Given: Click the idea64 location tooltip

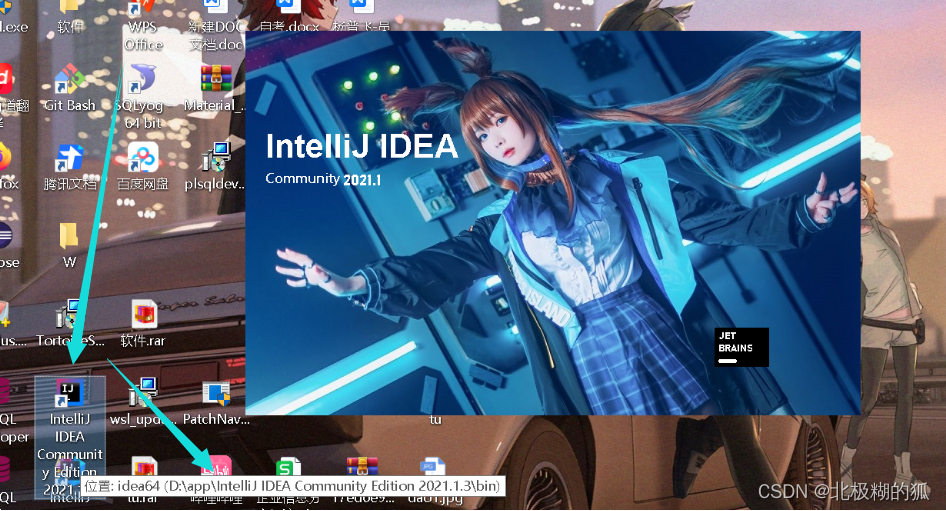Looking at the screenshot, I should point(293,486).
